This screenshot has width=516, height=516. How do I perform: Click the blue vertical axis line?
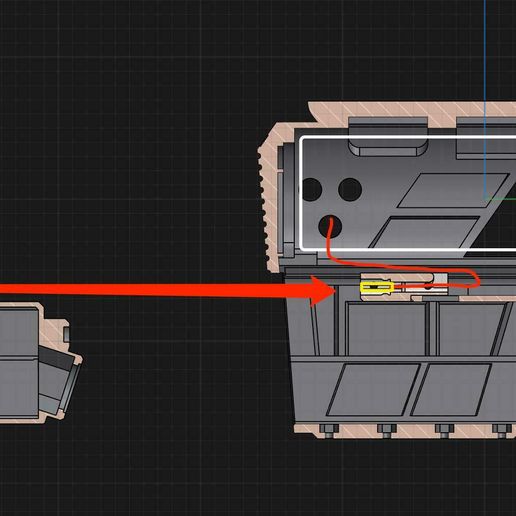485,99
